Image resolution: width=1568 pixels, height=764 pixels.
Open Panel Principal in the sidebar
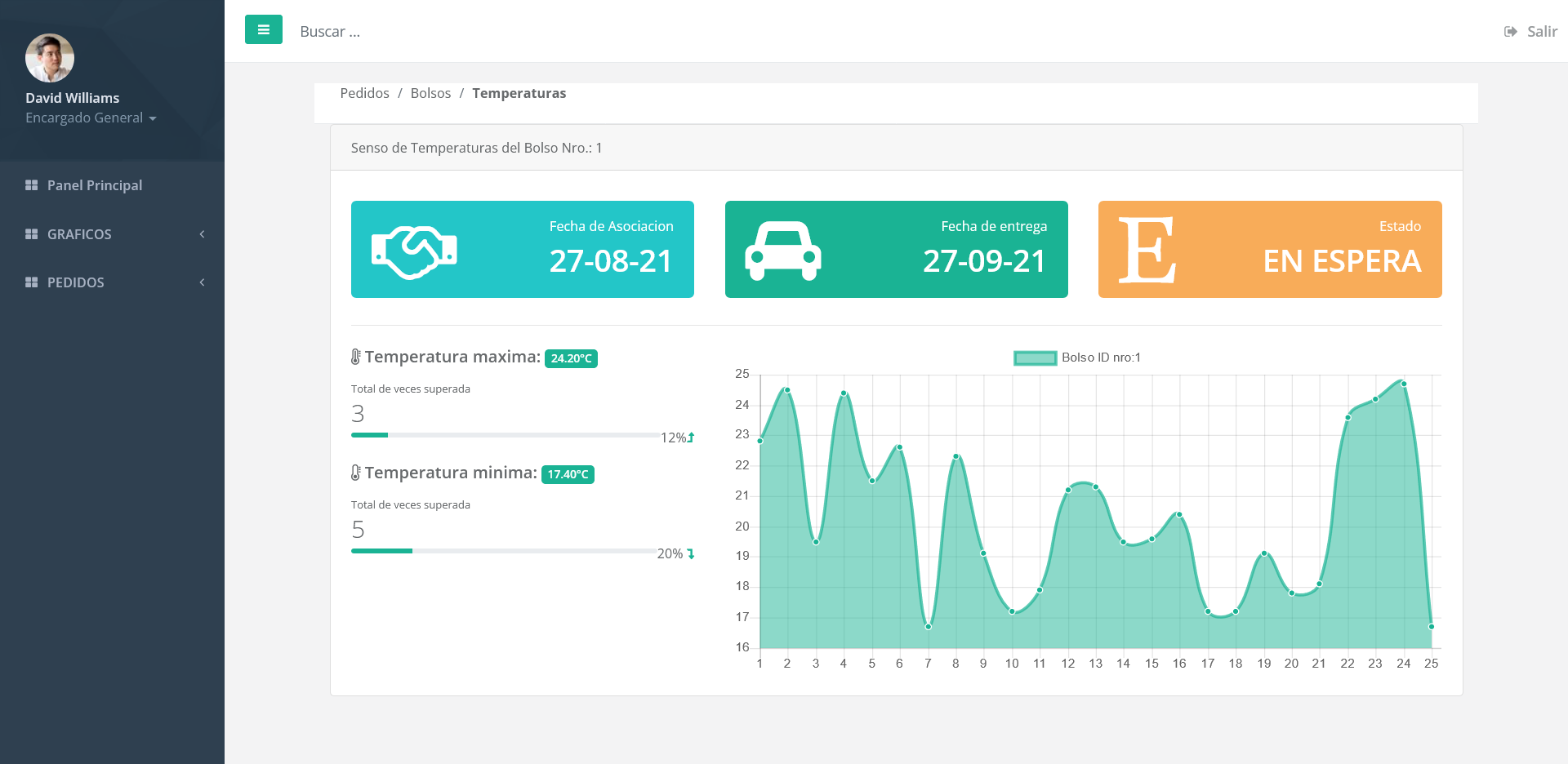pos(95,185)
